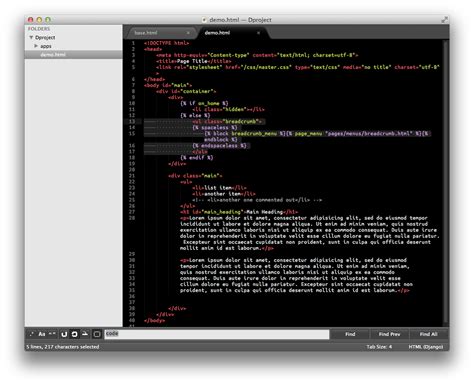Open the HTML (Django) syntax selector
Viewport: 474px width, 385px height.
click(x=426, y=347)
